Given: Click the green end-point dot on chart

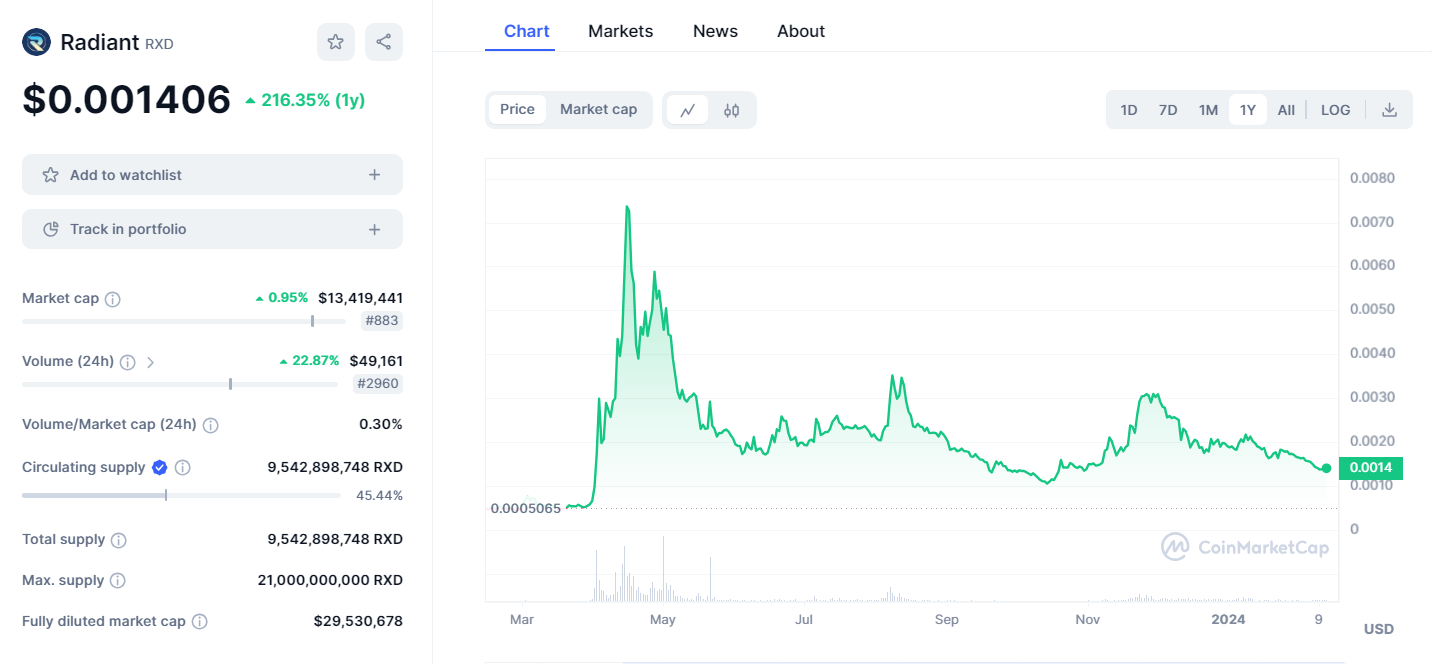Looking at the screenshot, I should (1327, 468).
